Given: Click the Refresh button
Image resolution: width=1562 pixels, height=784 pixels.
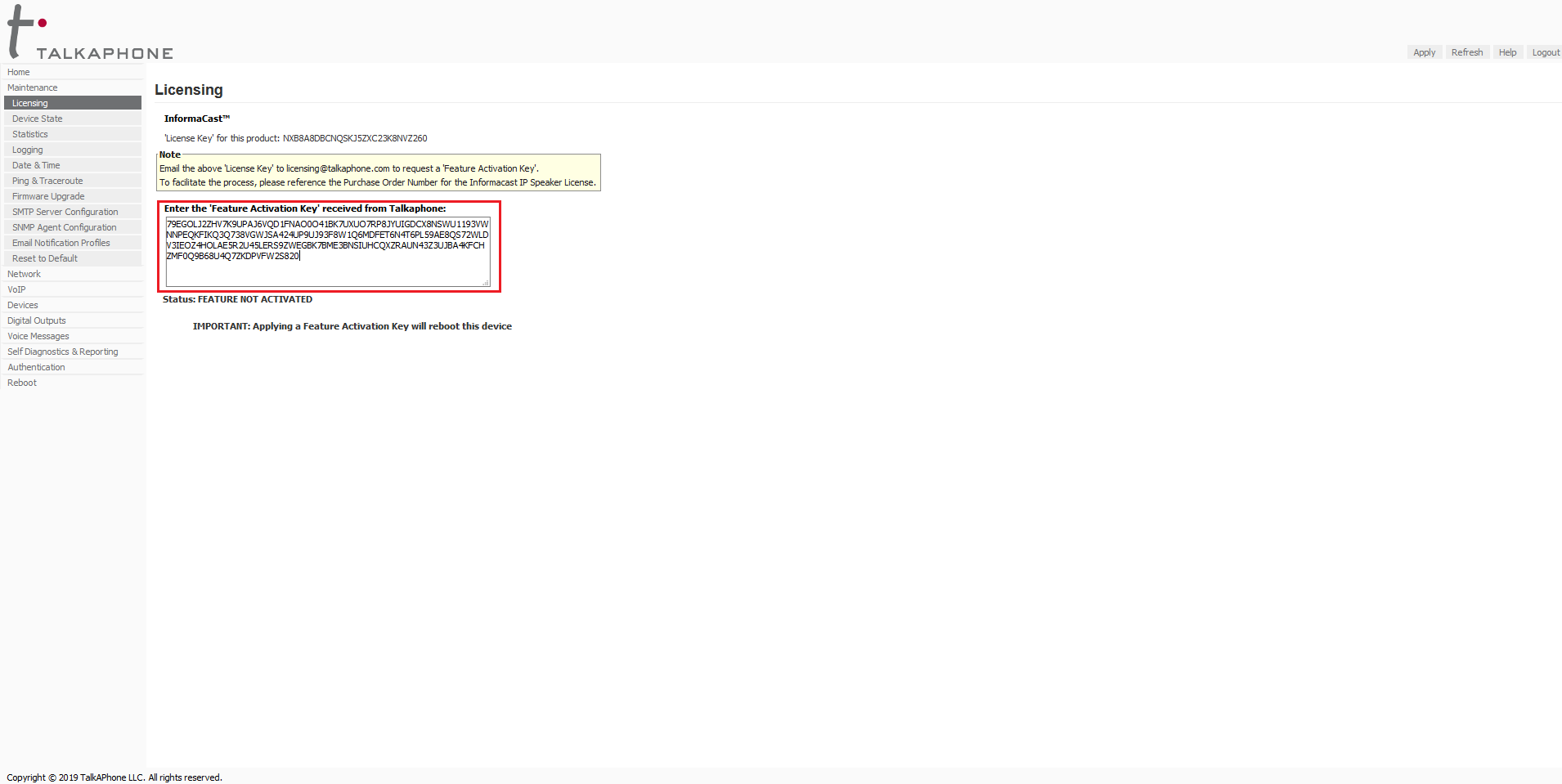Looking at the screenshot, I should click(x=1467, y=52).
